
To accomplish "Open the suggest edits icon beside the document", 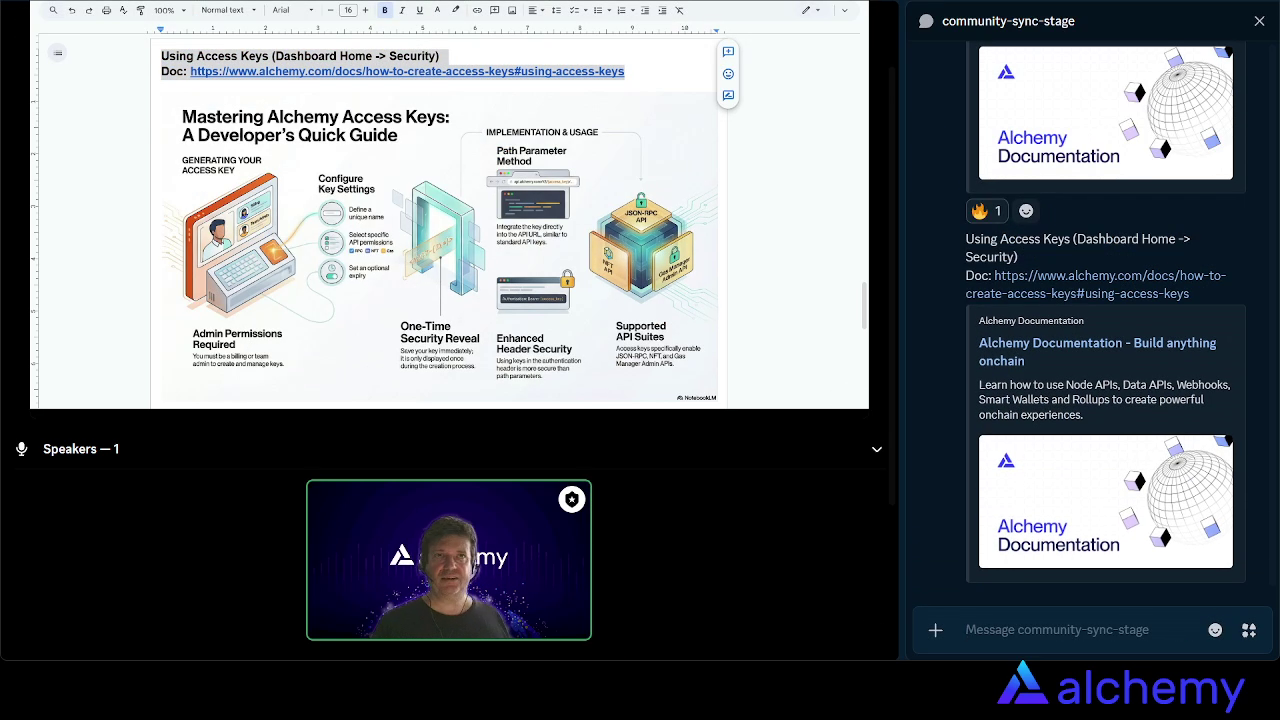I will [728, 96].
